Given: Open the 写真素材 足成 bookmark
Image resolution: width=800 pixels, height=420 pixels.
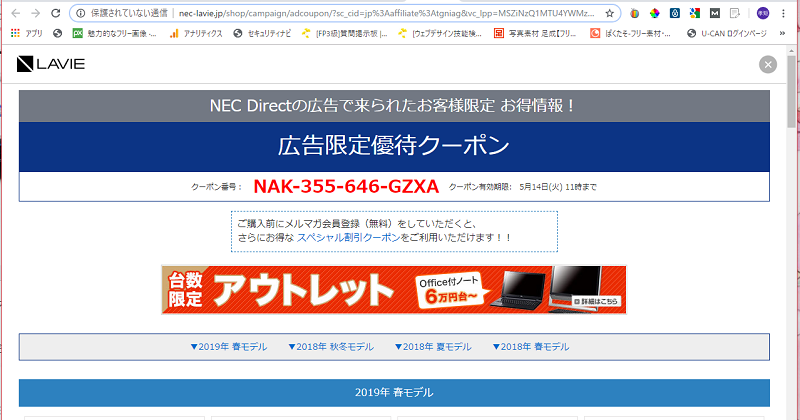Looking at the screenshot, I should [x=536, y=33].
